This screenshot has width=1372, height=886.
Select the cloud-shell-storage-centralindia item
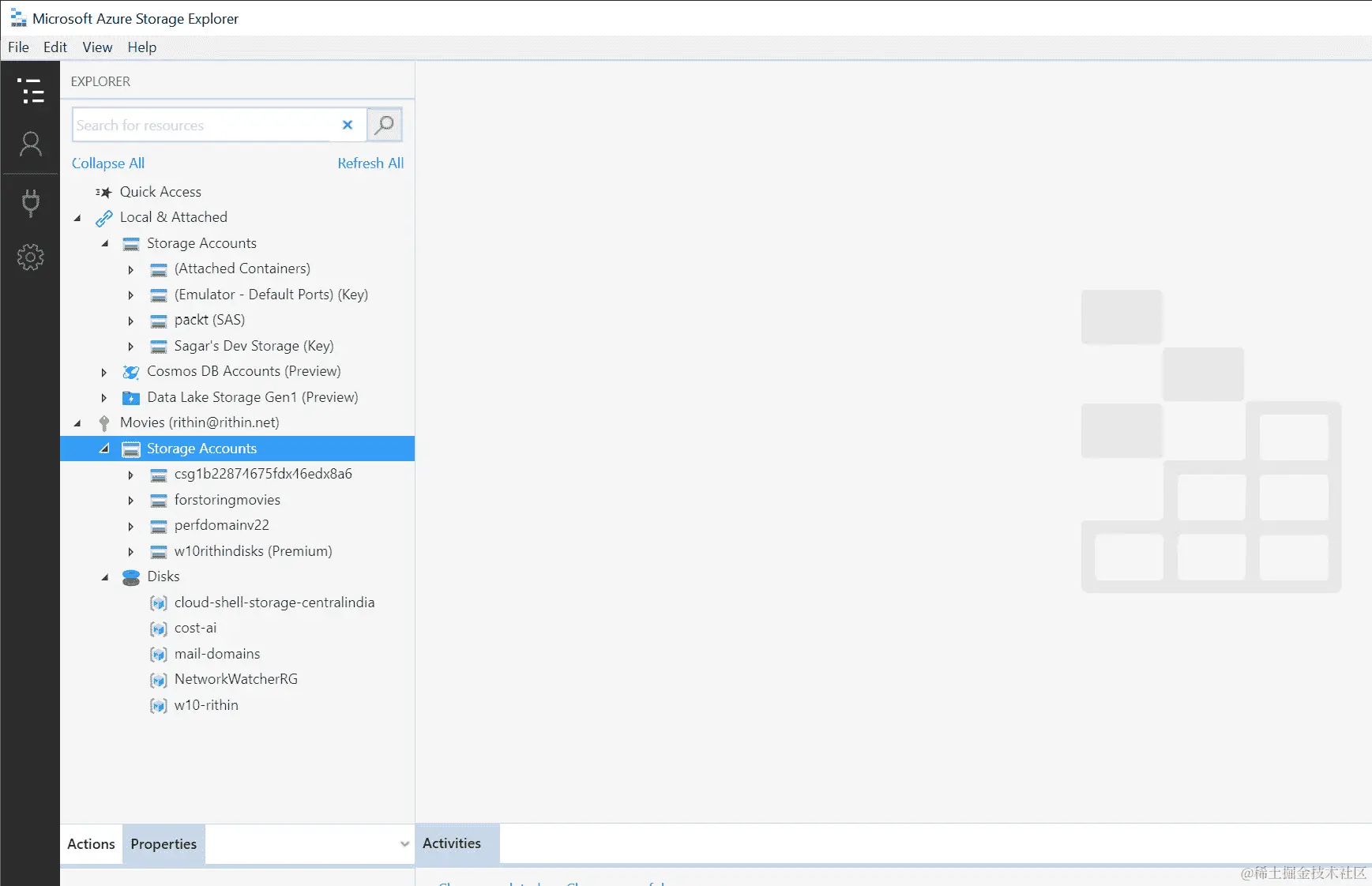[x=274, y=603]
